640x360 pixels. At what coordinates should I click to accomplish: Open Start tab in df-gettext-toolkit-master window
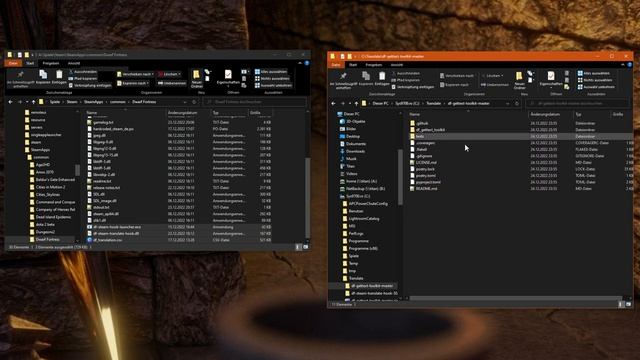[x=353, y=65]
